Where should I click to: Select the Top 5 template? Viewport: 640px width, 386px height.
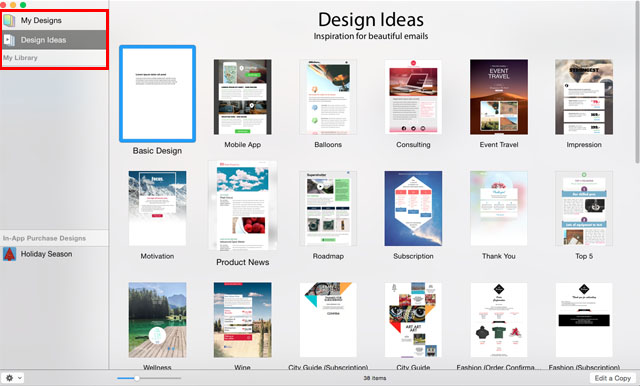tap(584, 209)
